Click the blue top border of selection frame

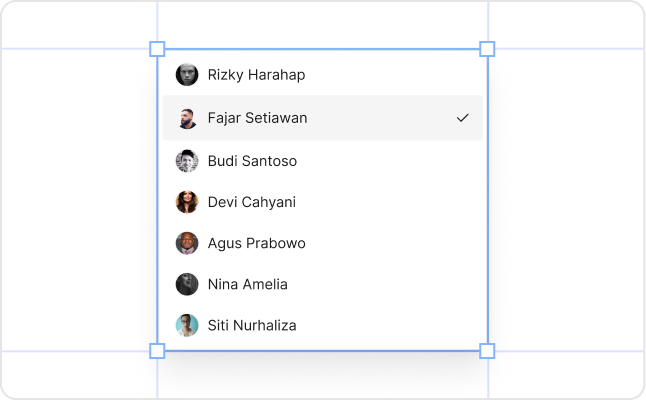click(x=322, y=49)
